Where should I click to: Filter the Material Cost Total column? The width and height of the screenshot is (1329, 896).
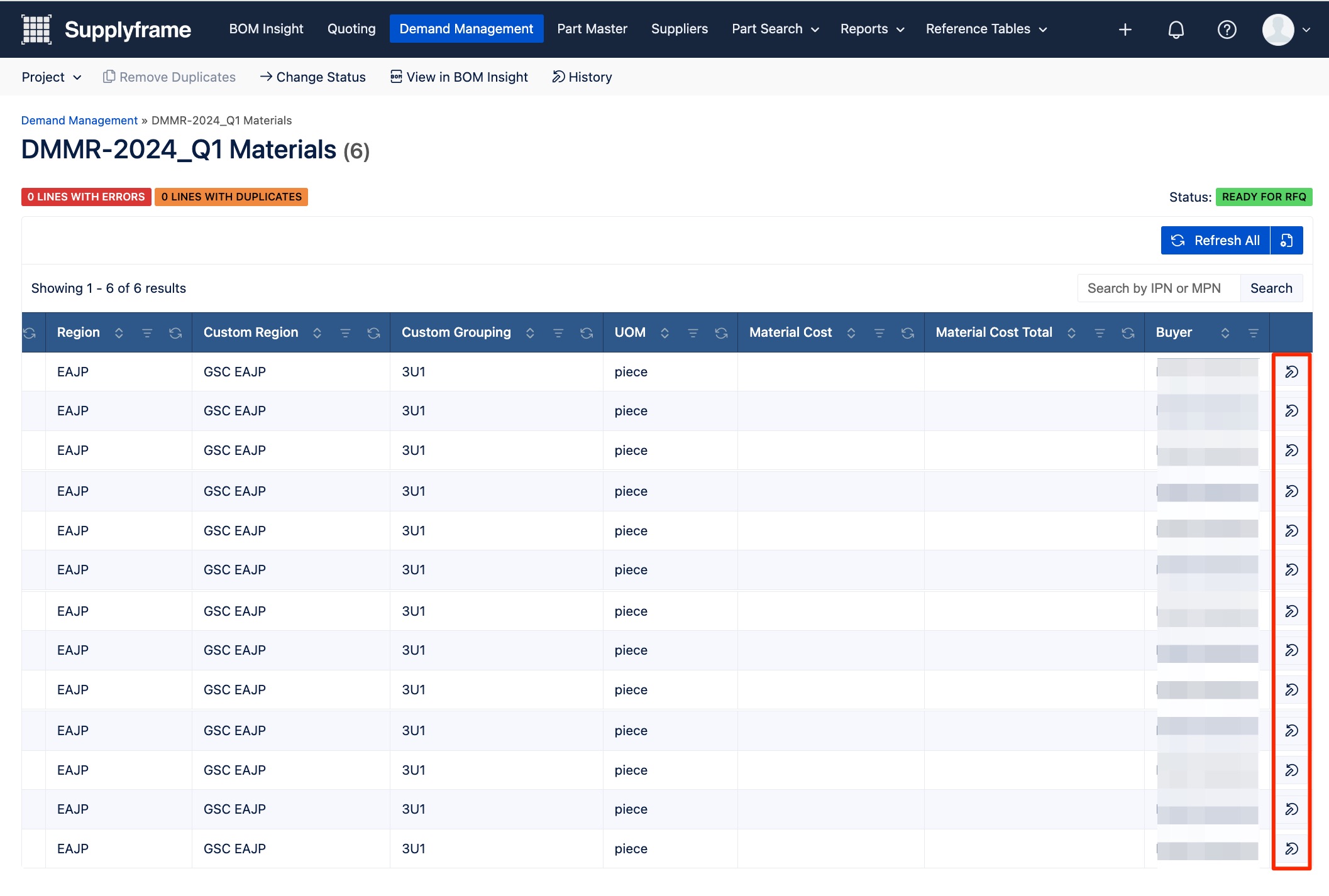pyautogui.click(x=1100, y=333)
